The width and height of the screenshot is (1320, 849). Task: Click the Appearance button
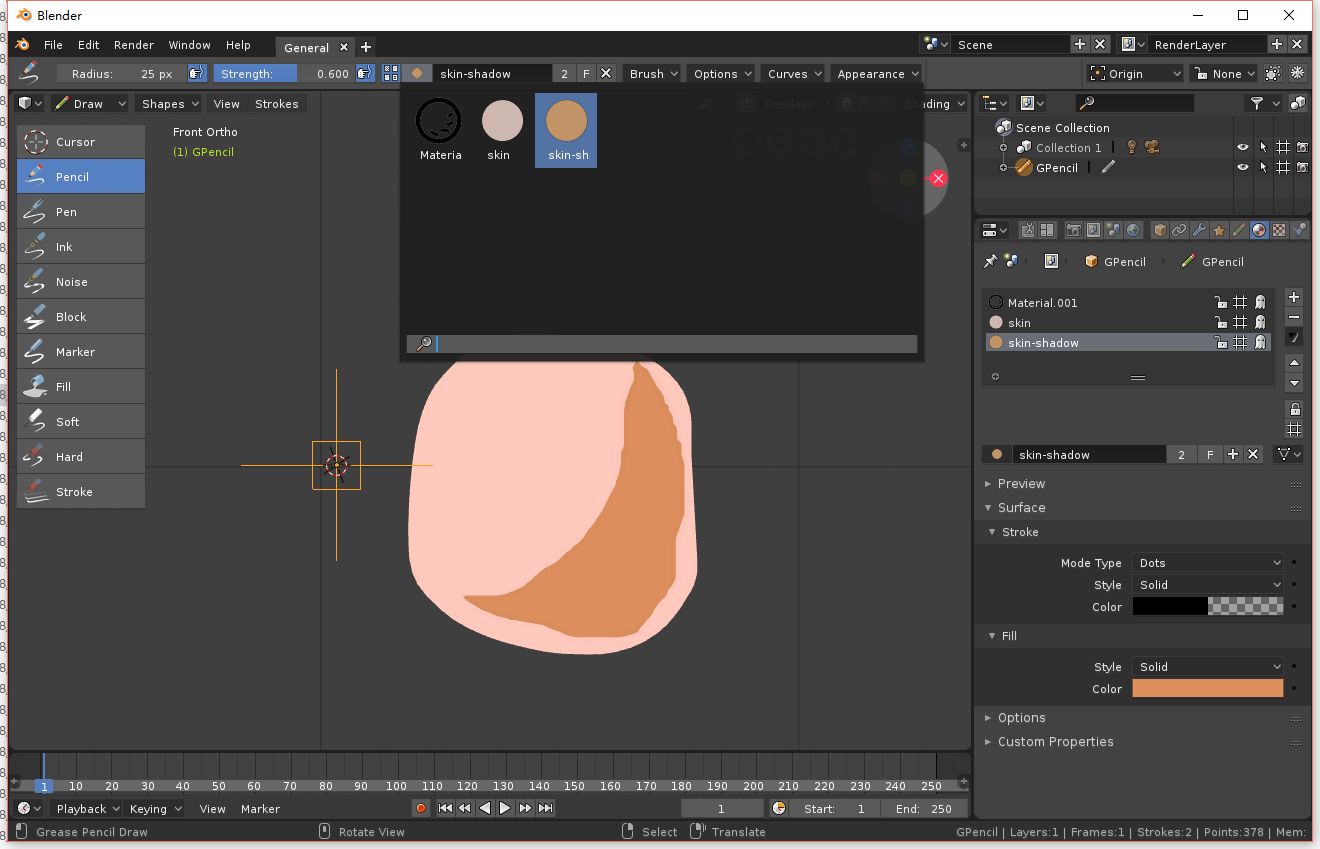tap(877, 74)
